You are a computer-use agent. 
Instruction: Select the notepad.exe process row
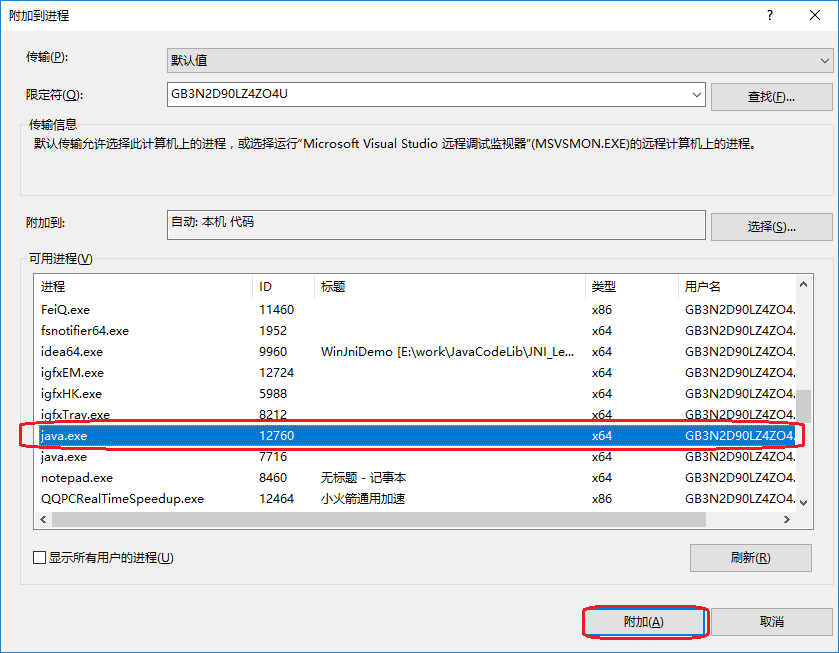click(x=415, y=477)
